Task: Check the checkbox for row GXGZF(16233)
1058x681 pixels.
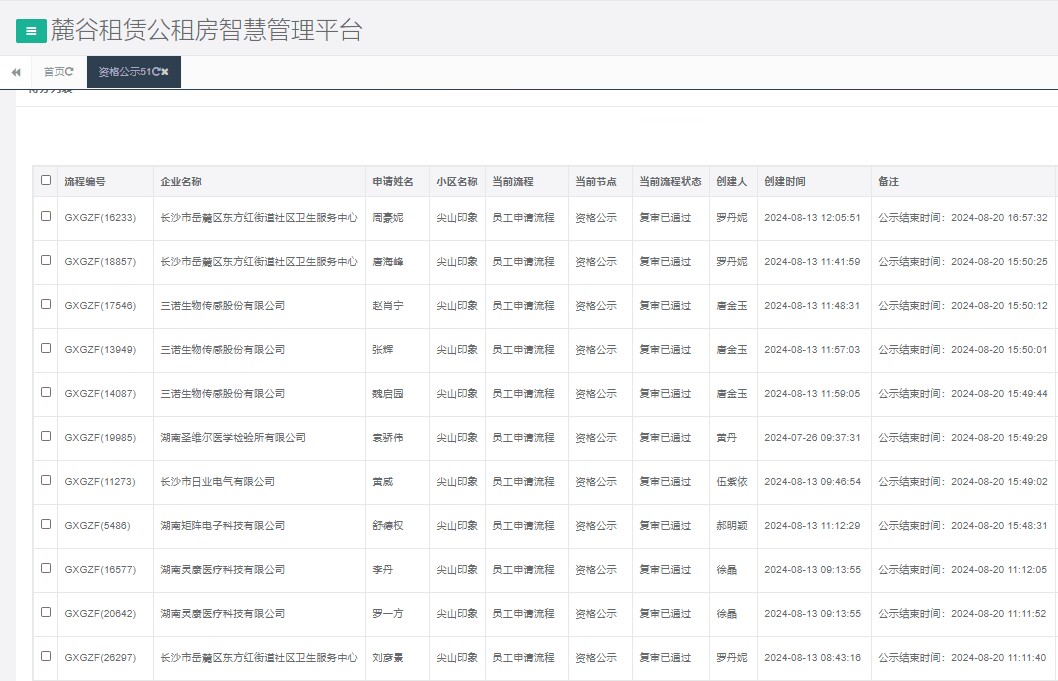Action: point(44,218)
